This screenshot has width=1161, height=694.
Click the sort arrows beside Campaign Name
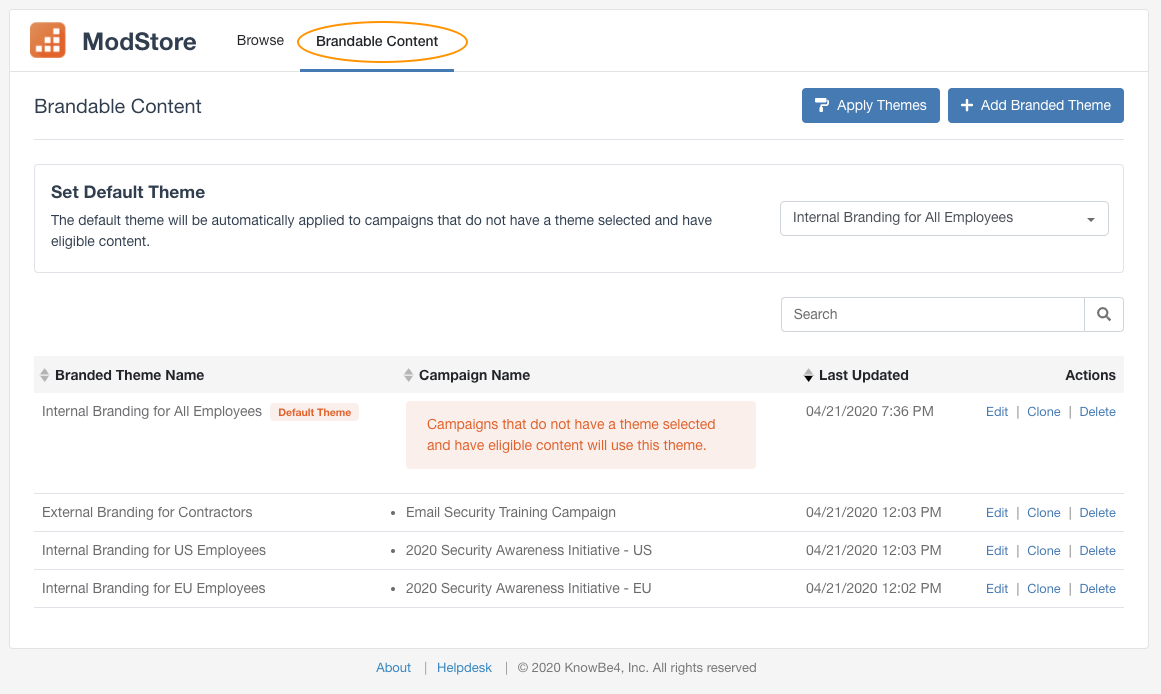[x=408, y=375]
